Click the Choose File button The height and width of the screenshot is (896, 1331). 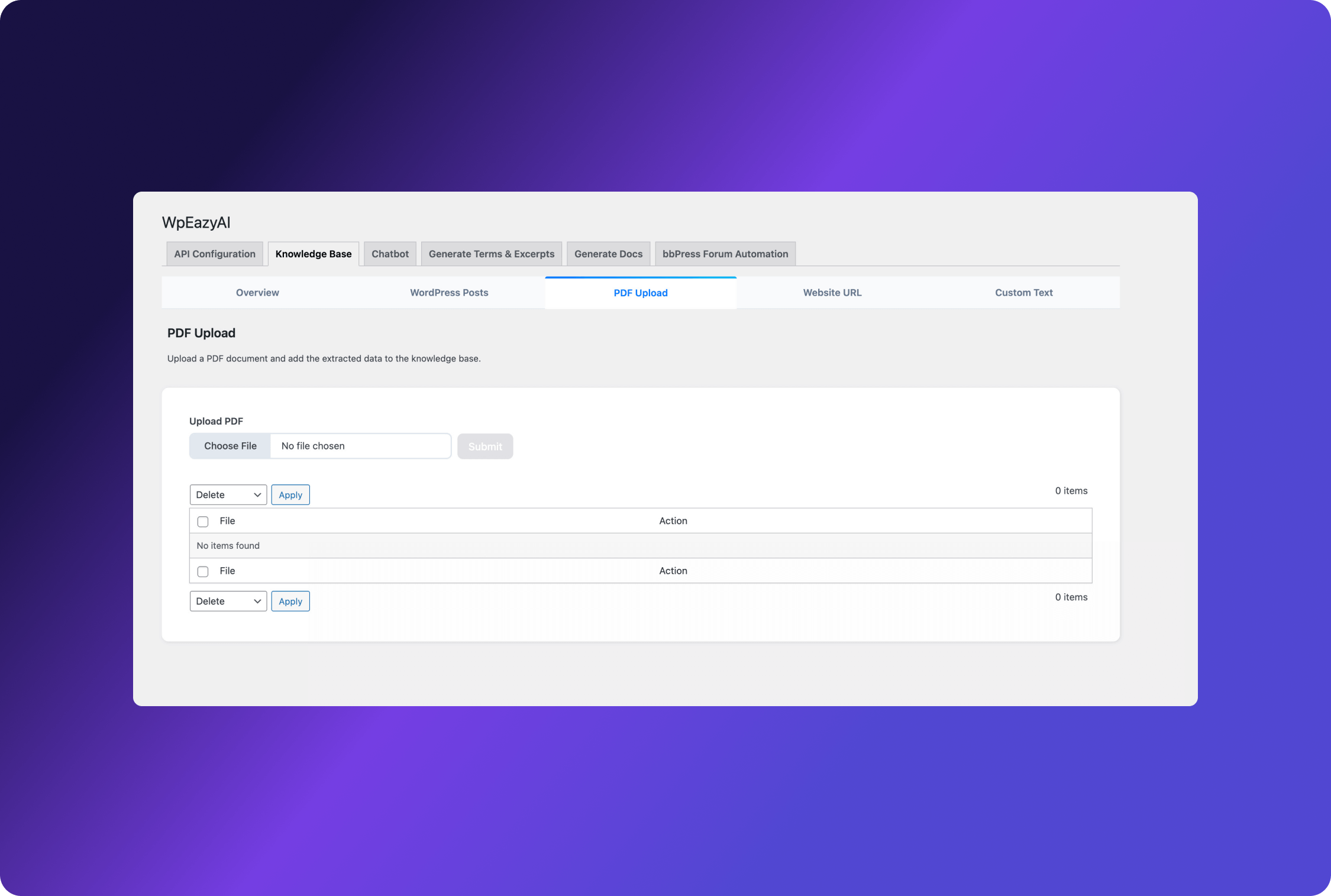coord(230,446)
